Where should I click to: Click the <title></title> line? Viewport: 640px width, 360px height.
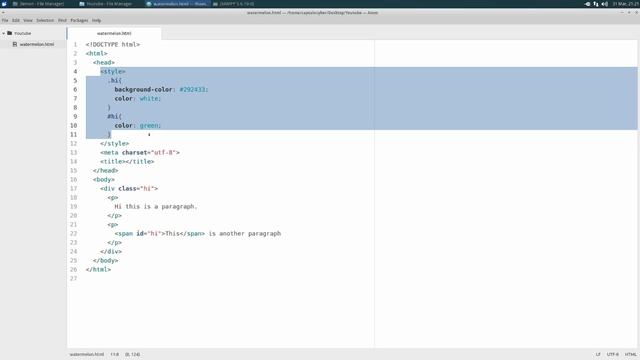[x=127, y=162]
